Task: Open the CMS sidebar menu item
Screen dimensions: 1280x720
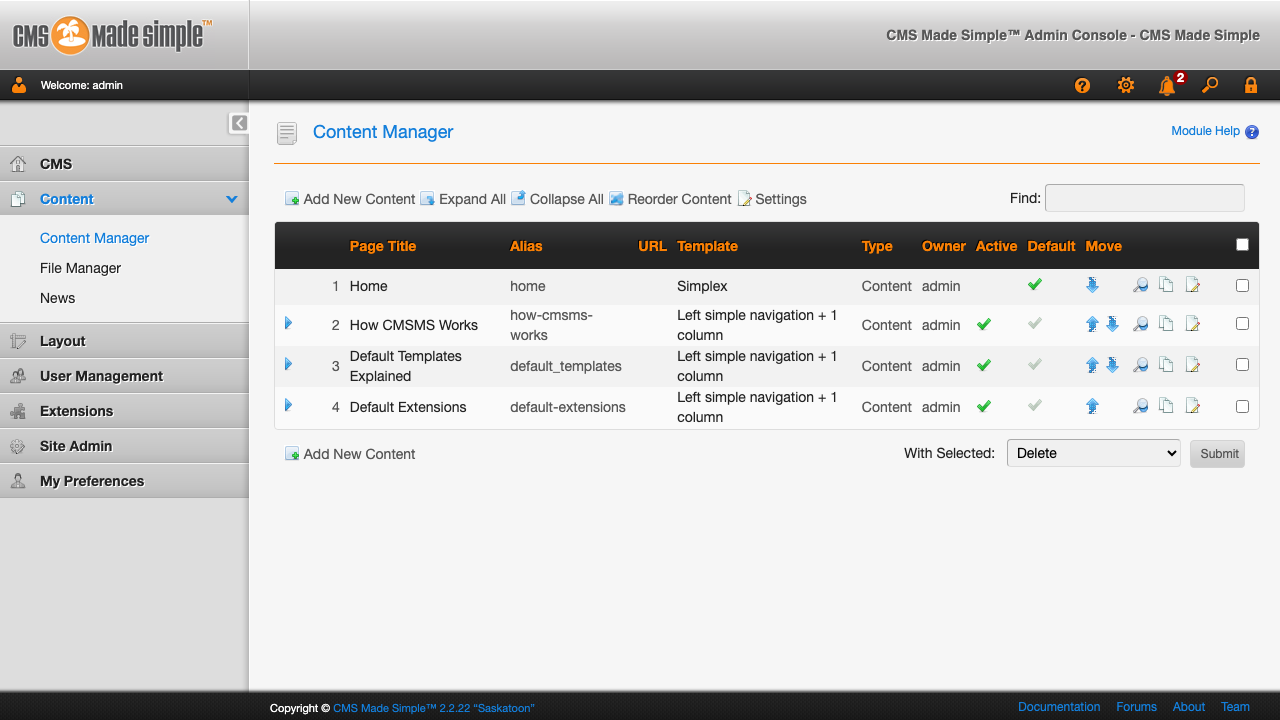Action: coord(124,164)
